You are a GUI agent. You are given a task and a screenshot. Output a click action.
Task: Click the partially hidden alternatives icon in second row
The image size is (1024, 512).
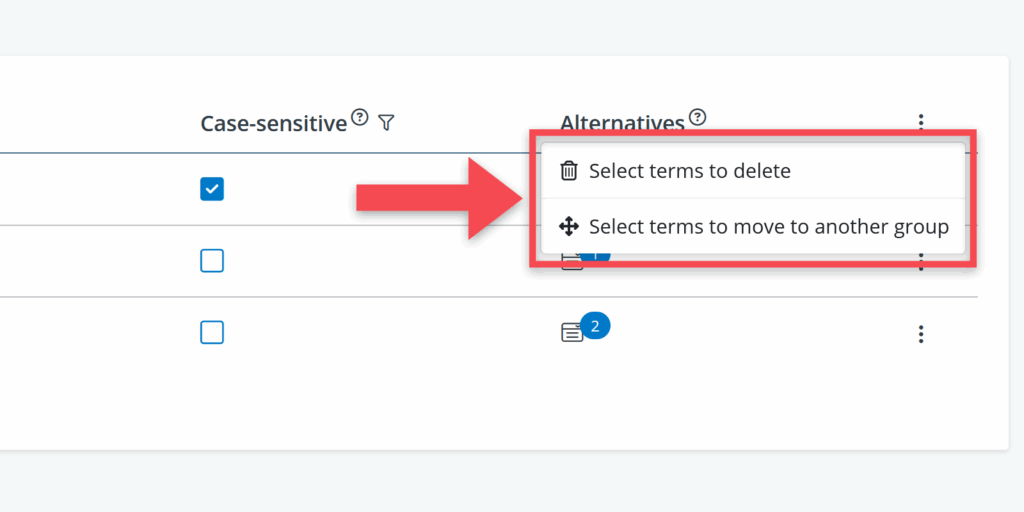coord(568,263)
